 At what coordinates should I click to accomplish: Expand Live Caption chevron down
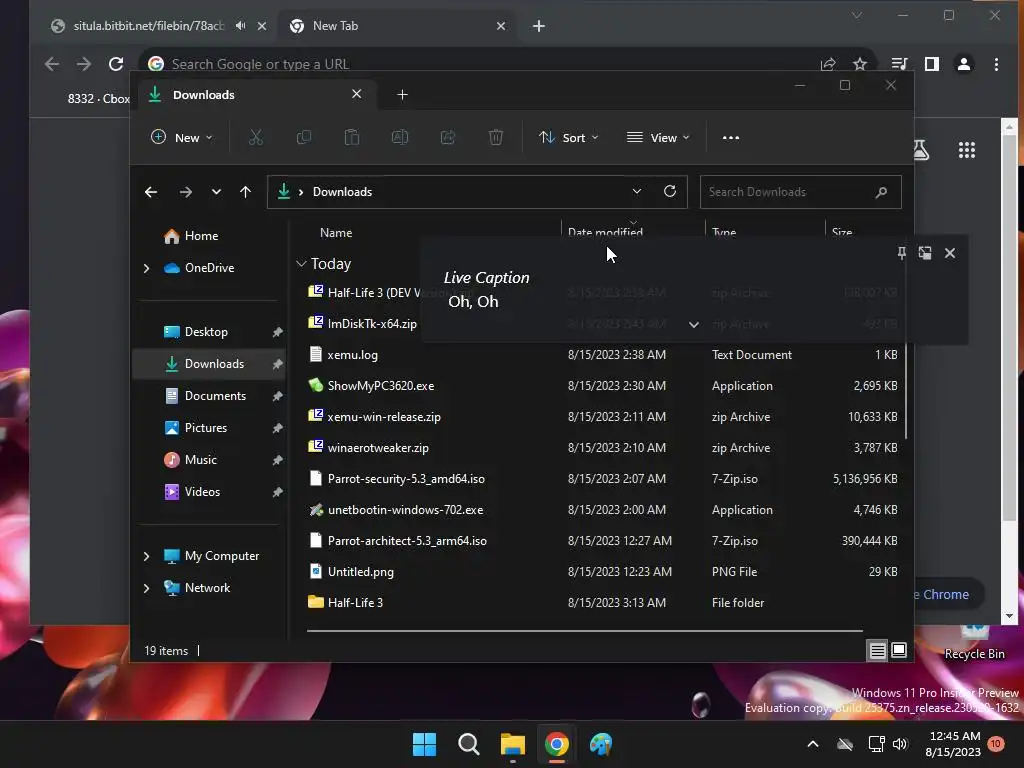tap(694, 325)
